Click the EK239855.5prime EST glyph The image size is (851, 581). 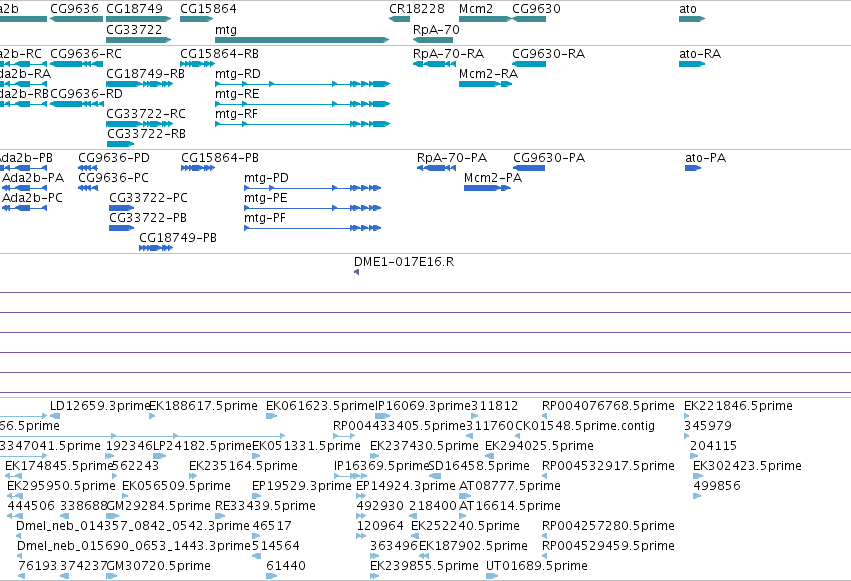[x=374, y=576]
